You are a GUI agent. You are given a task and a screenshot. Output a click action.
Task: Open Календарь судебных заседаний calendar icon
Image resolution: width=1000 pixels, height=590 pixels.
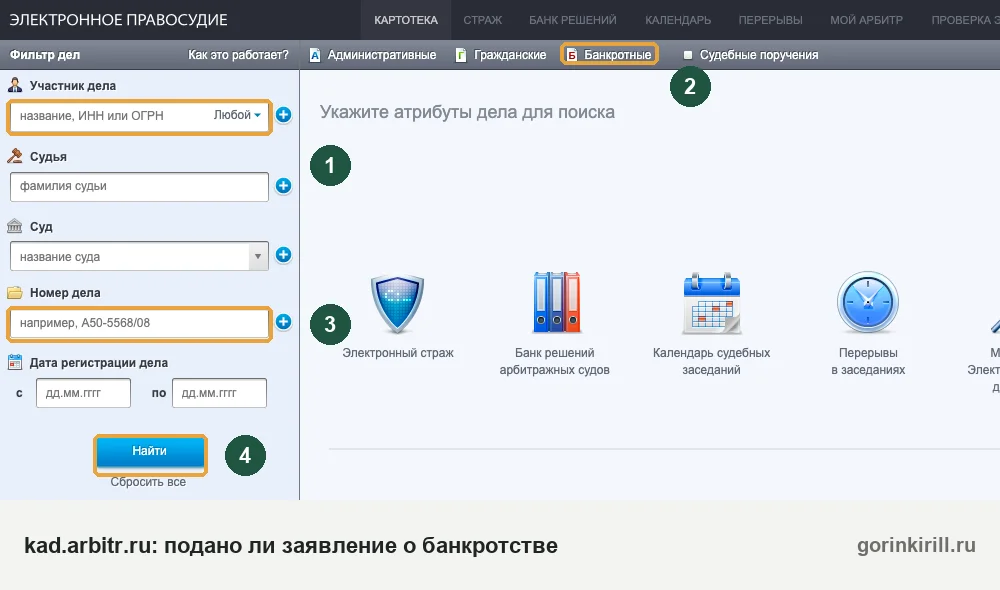[x=712, y=304]
